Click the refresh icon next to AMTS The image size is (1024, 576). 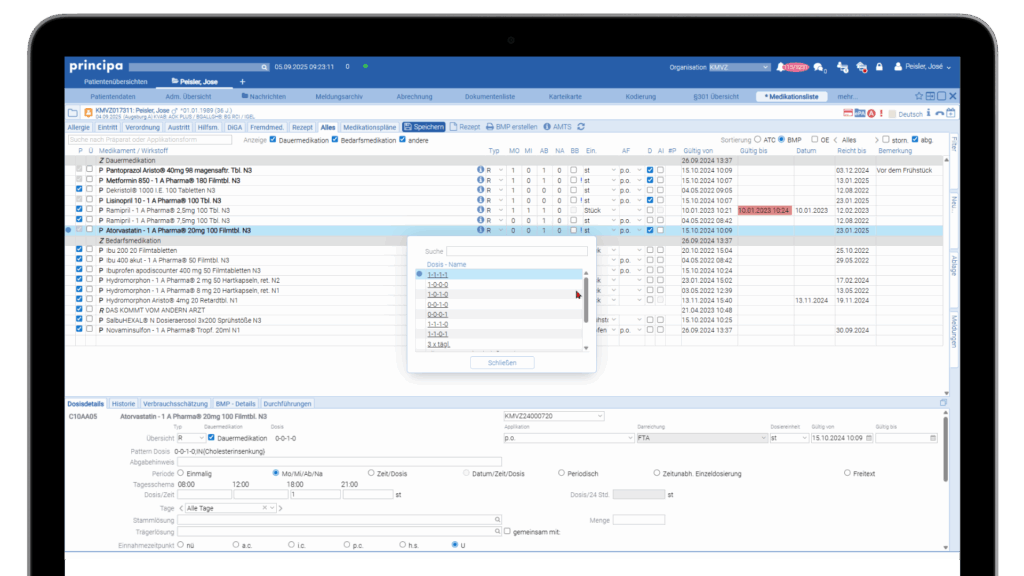[x=581, y=127]
